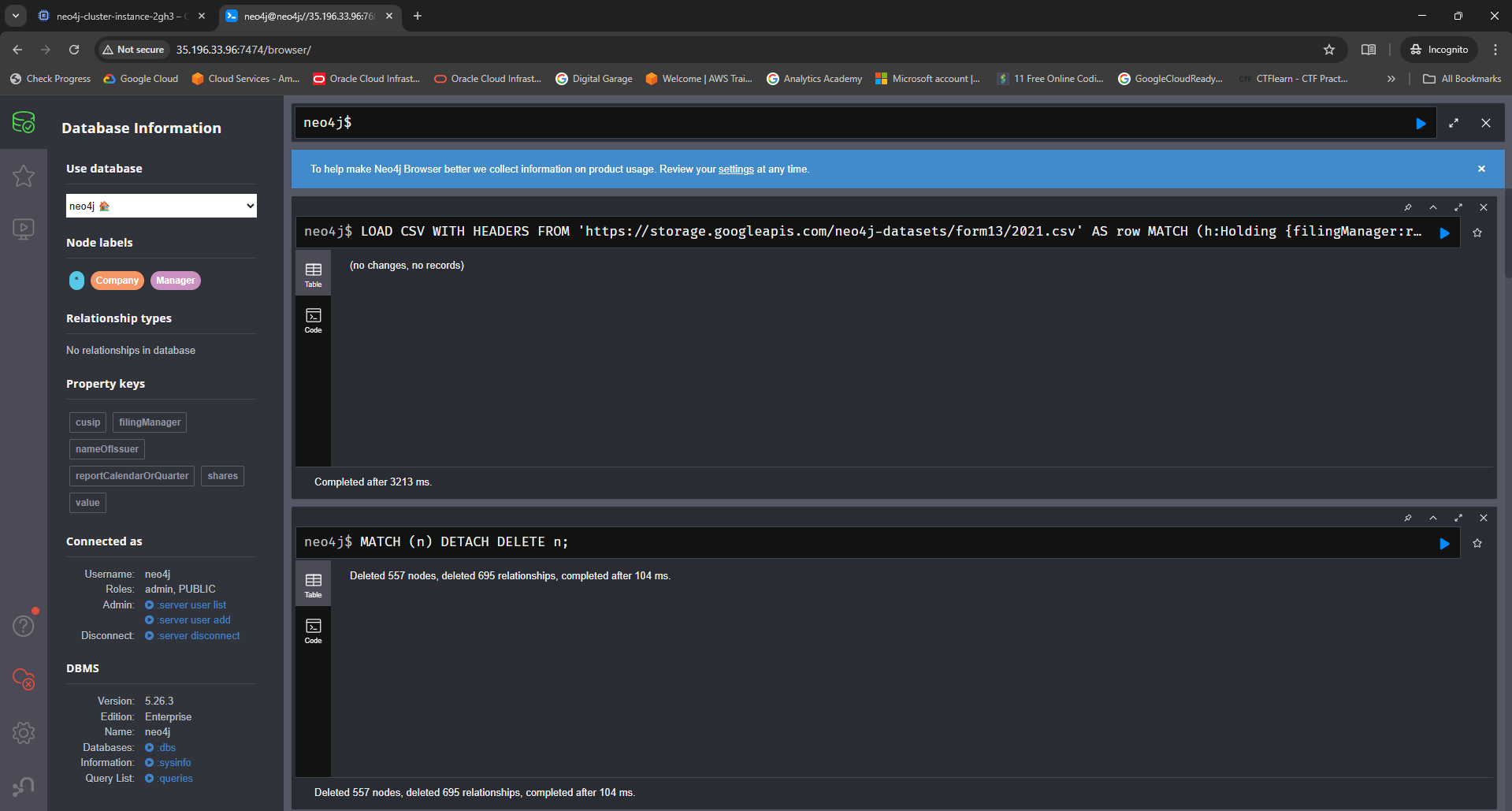The image size is (1512, 811).
Task: Click the shares property key
Action: (x=222, y=476)
